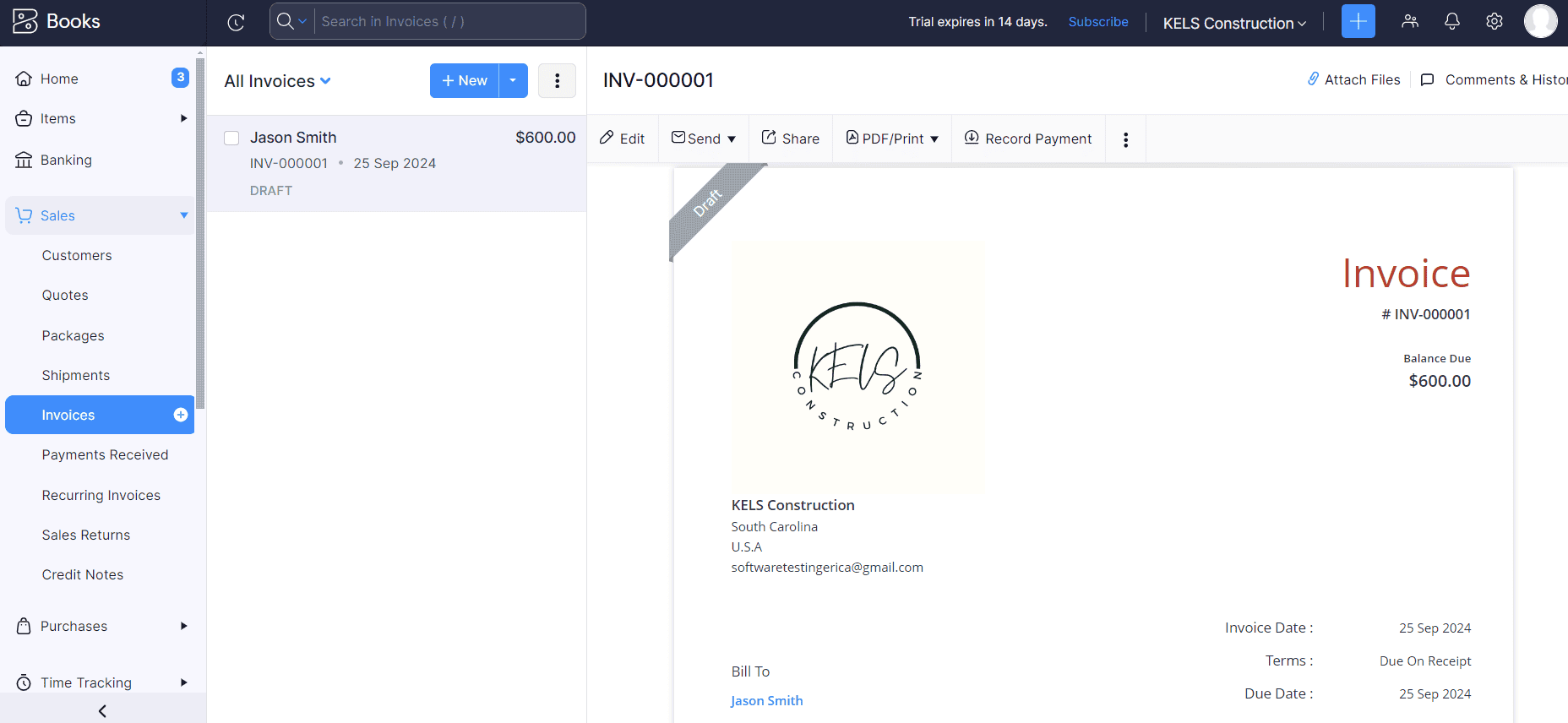This screenshot has width=1568, height=723.
Task: Open Shipments in the sidebar
Action: point(76,375)
